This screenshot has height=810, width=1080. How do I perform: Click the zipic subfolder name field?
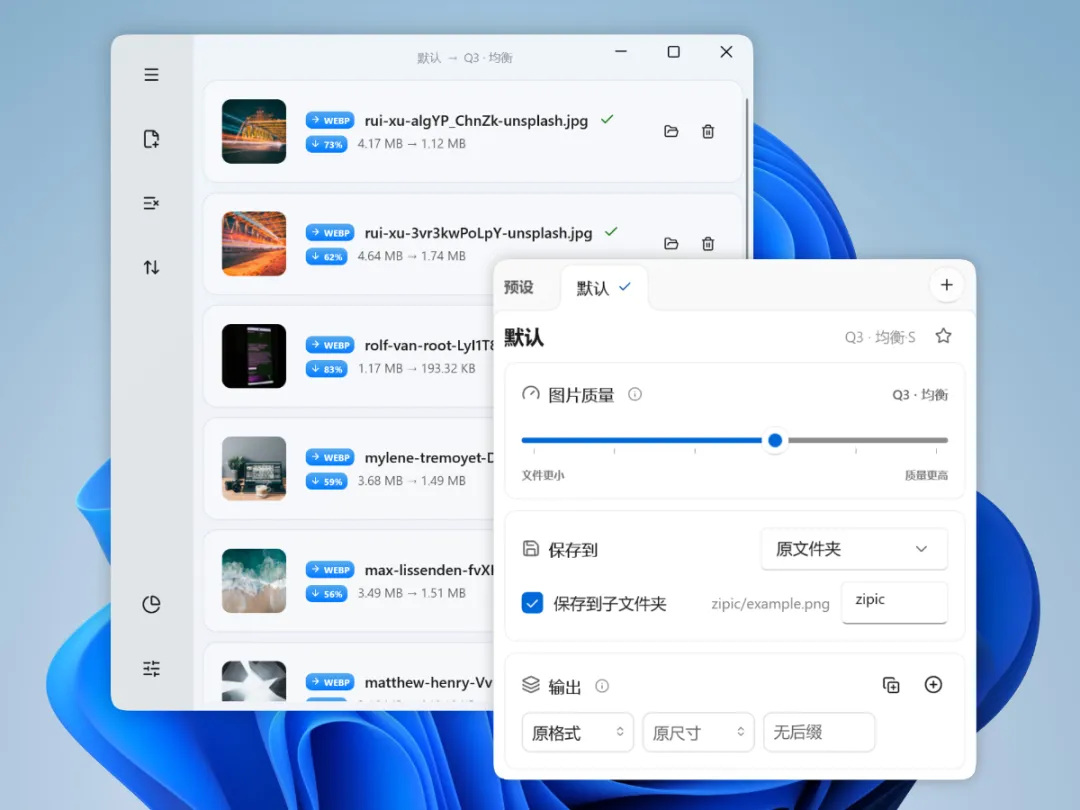[x=895, y=602]
